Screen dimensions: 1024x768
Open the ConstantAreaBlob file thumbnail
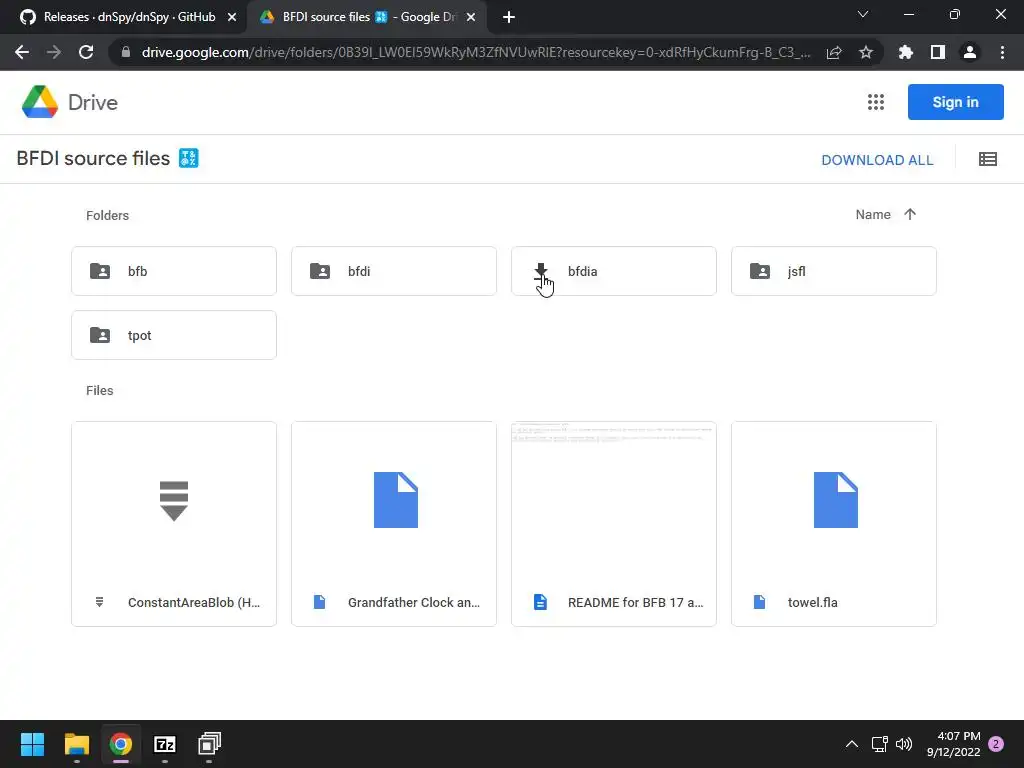tap(174, 500)
